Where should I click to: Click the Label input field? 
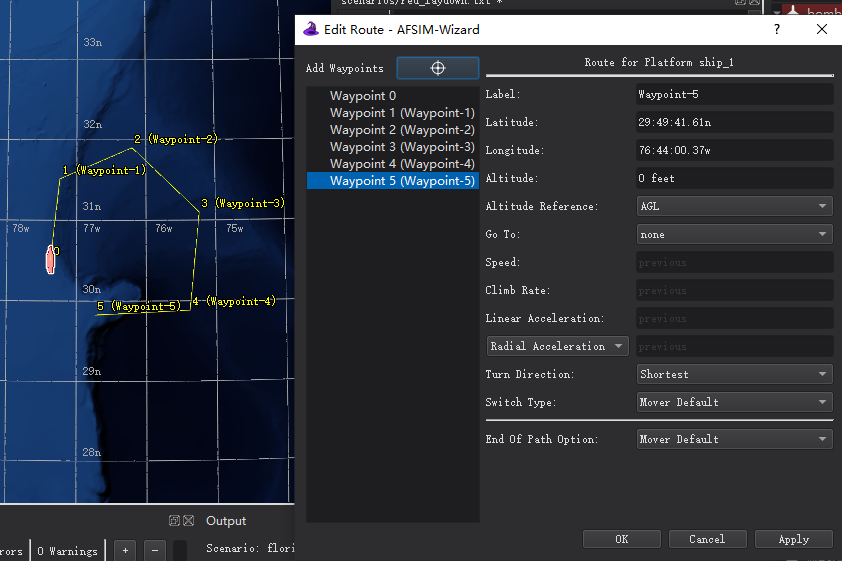(x=734, y=94)
